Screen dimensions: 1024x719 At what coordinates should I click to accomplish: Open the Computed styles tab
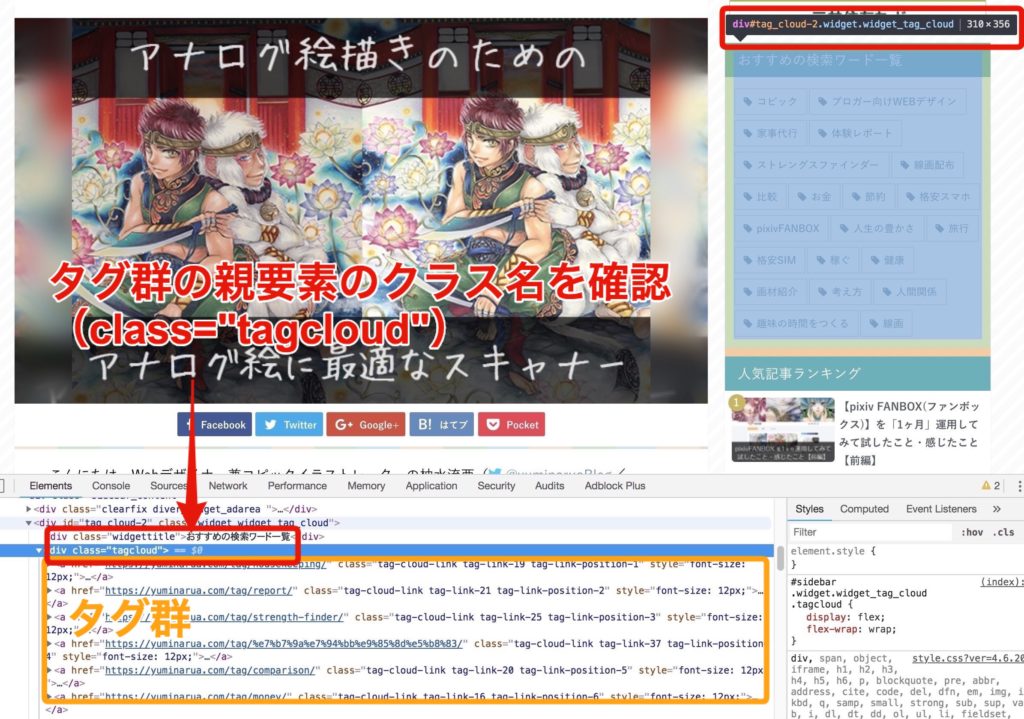[864, 509]
